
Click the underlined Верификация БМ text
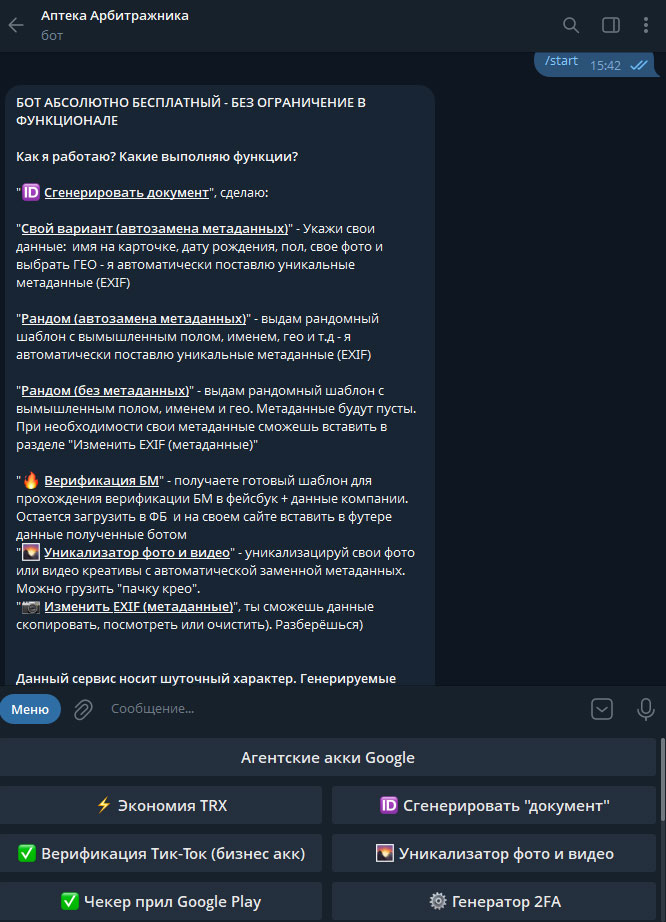(101, 480)
